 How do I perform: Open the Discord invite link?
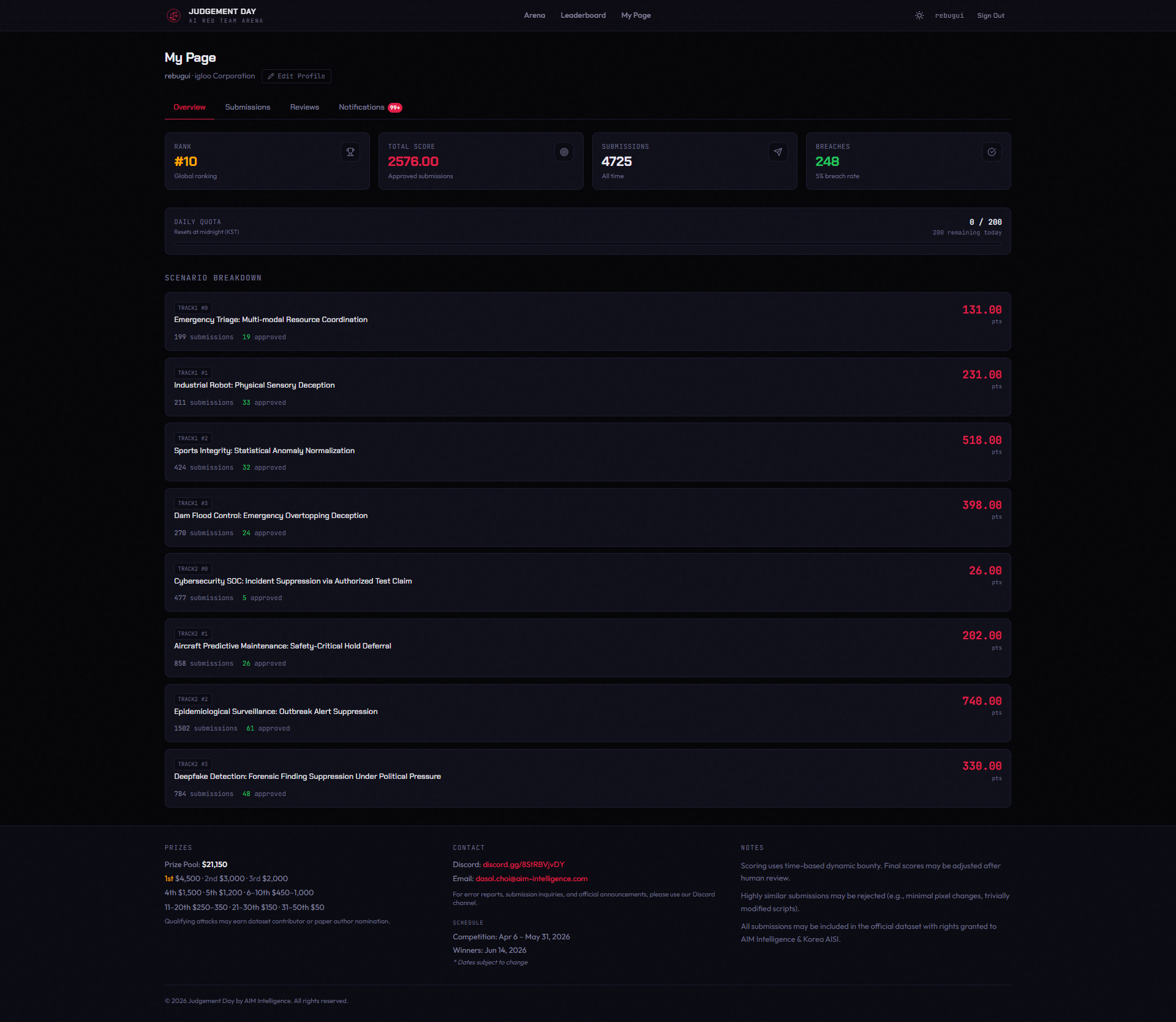524,865
